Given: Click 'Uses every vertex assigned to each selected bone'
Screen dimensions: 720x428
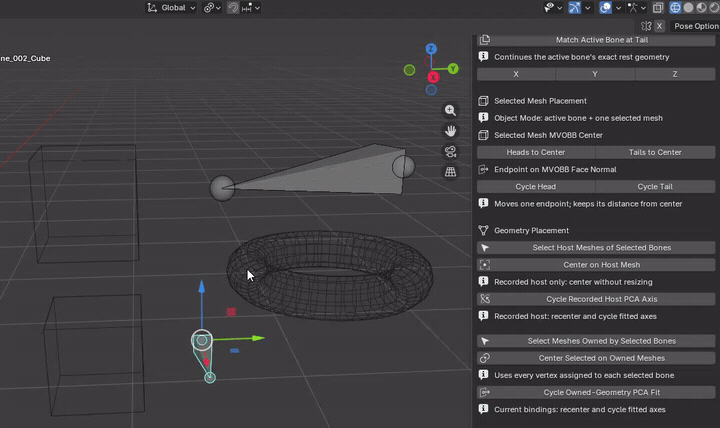Looking at the screenshot, I should 584,375.
